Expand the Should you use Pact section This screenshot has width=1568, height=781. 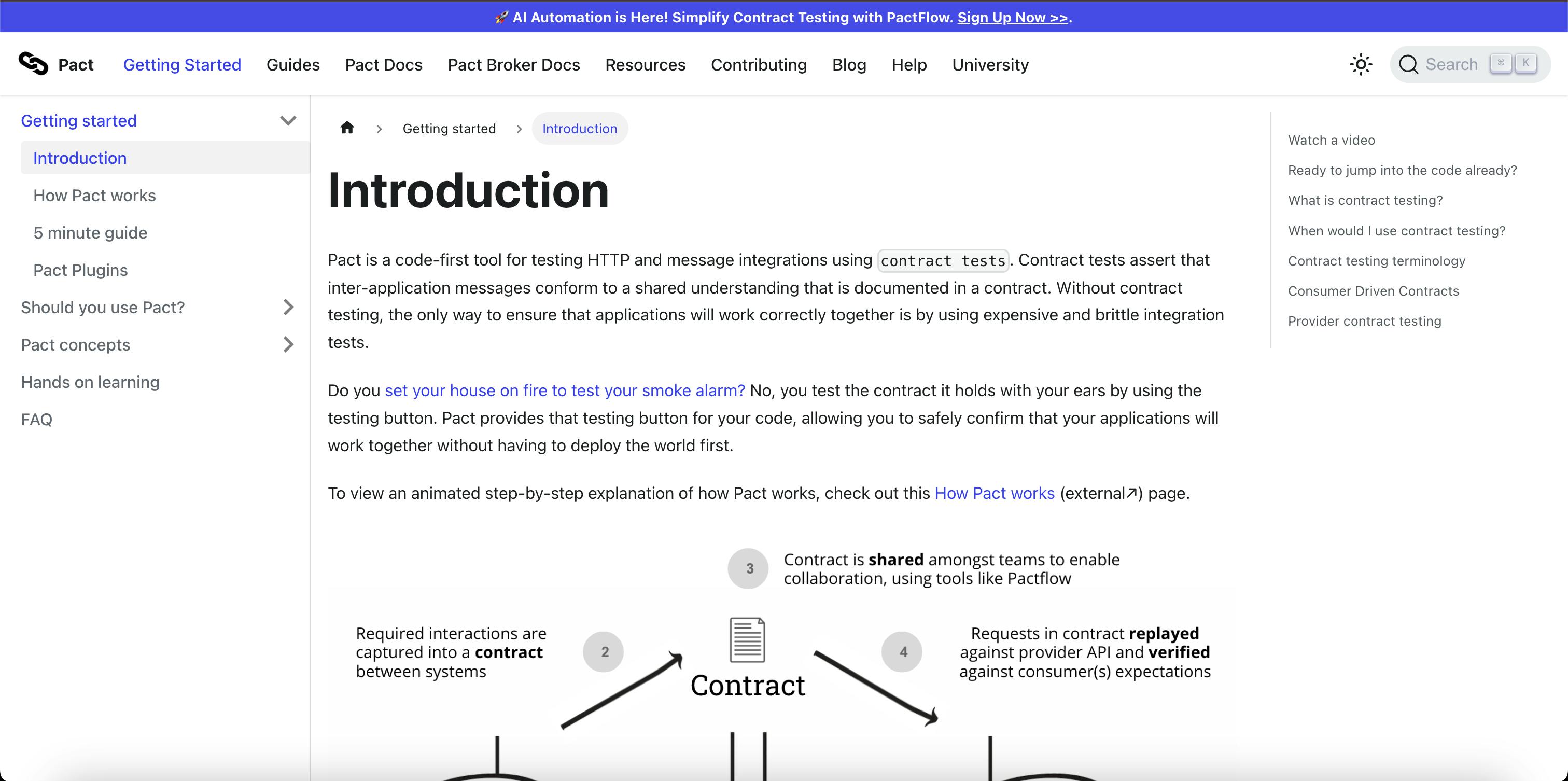[x=289, y=307]
